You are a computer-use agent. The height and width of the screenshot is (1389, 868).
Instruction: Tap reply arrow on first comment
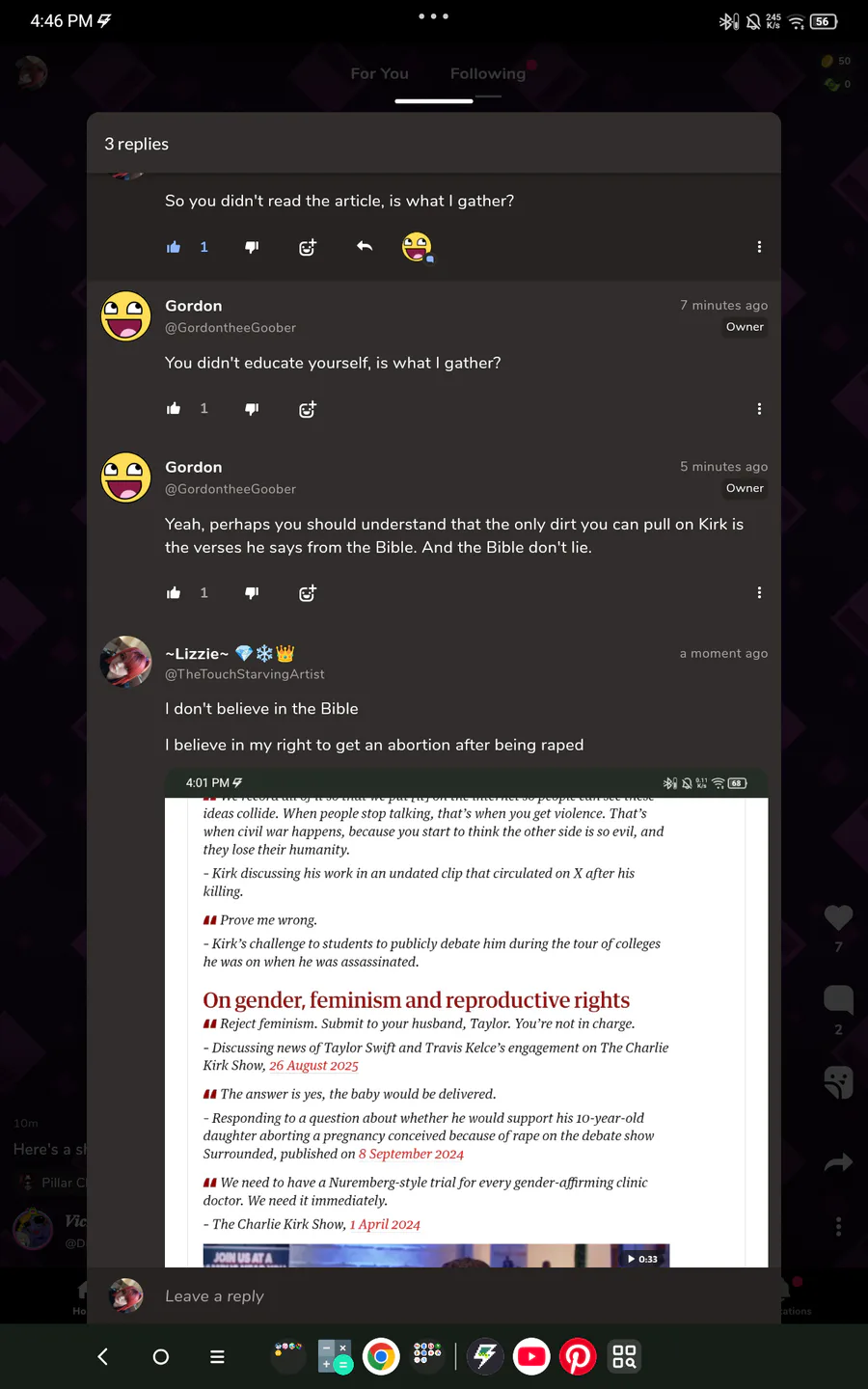(x=365, y=247)
